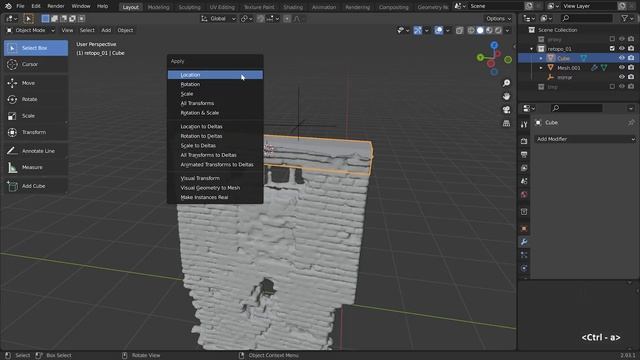Open Global transform orientation dropdown

coord(219,19)
